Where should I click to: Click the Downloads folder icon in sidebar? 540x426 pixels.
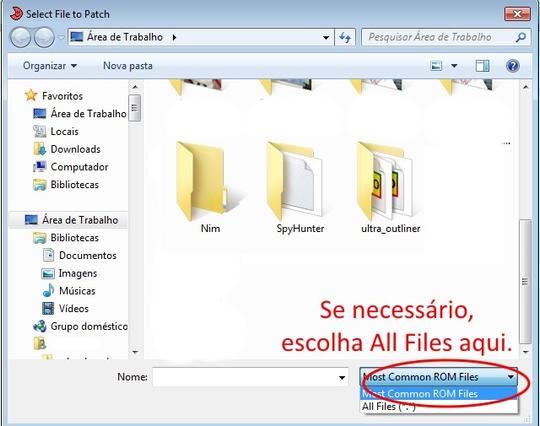(40, 149)
